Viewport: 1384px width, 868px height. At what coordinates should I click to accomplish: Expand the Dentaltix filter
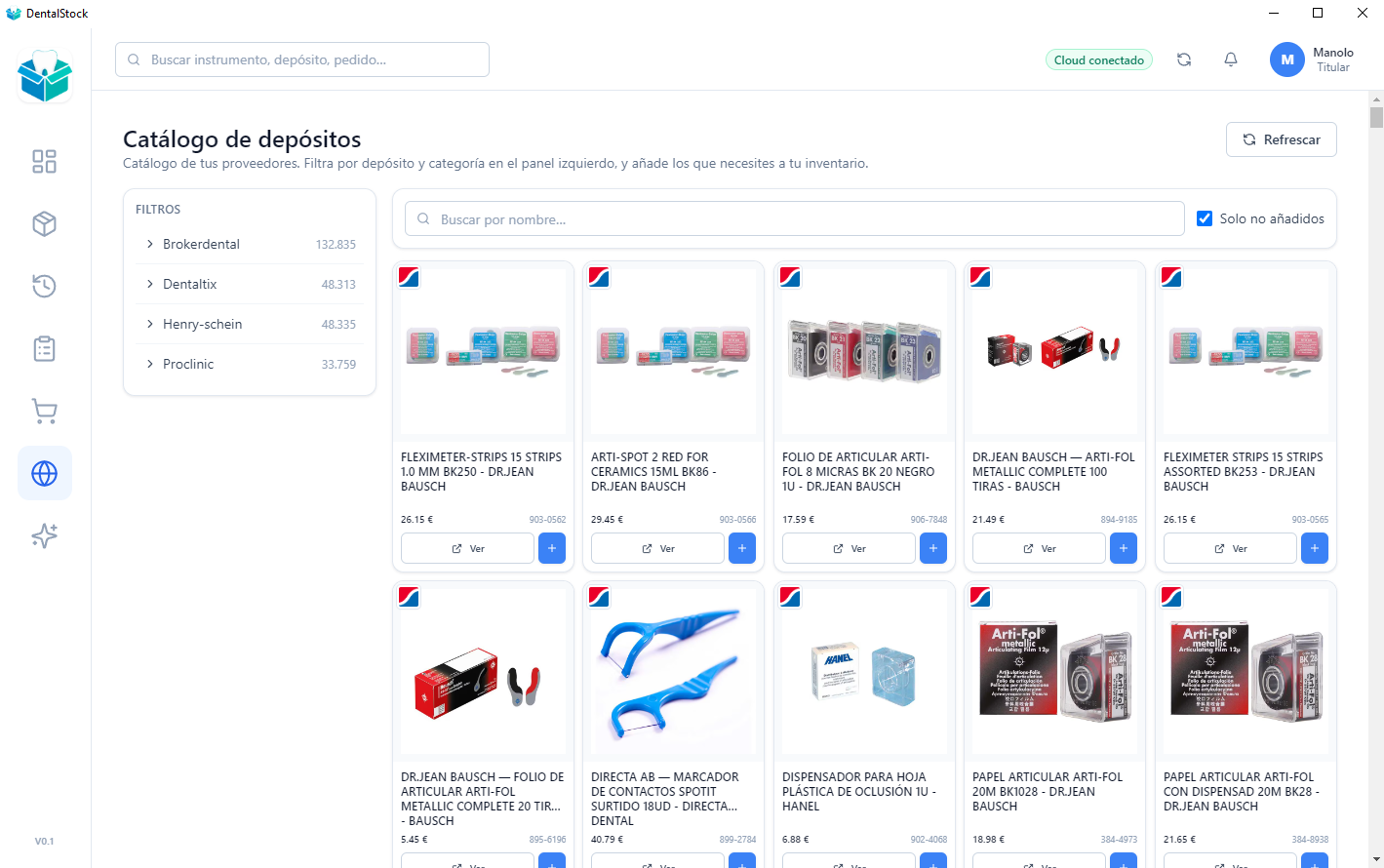click(x=250, y=284)
